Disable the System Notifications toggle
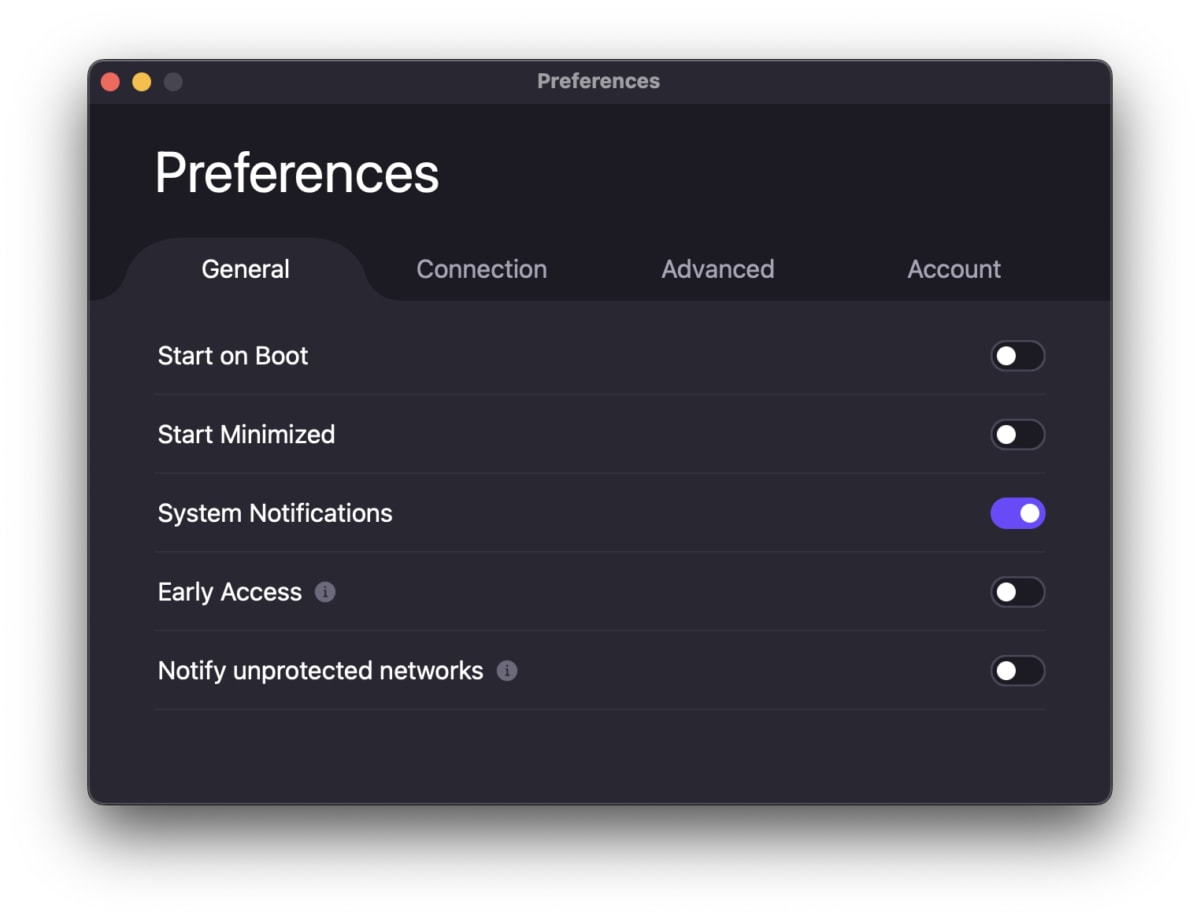Image resolution: width=1200 pixels, height=921 pixels. (1018, 514)
